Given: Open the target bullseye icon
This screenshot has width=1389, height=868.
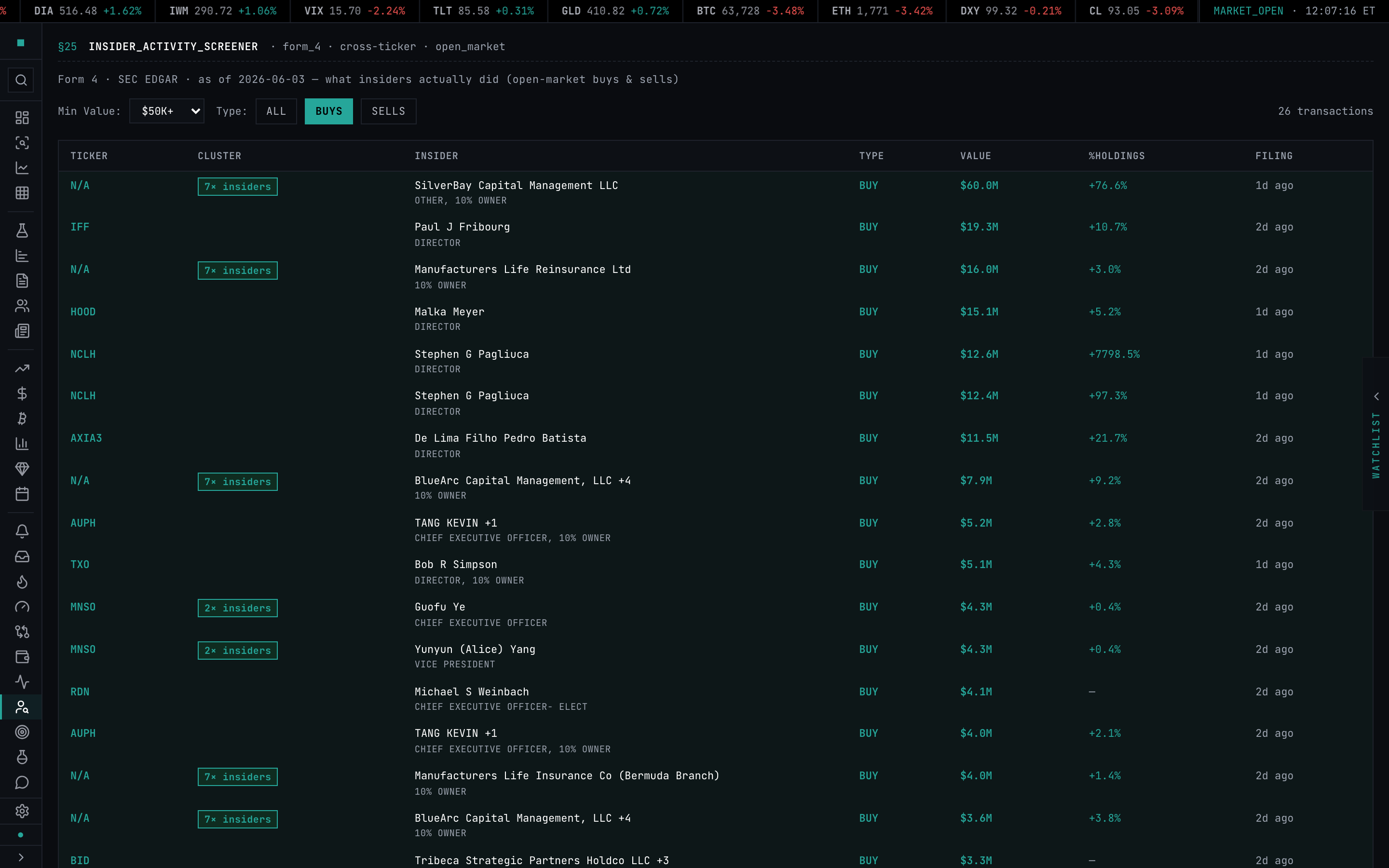Looking at the screenshot, I should click(22, 732).
